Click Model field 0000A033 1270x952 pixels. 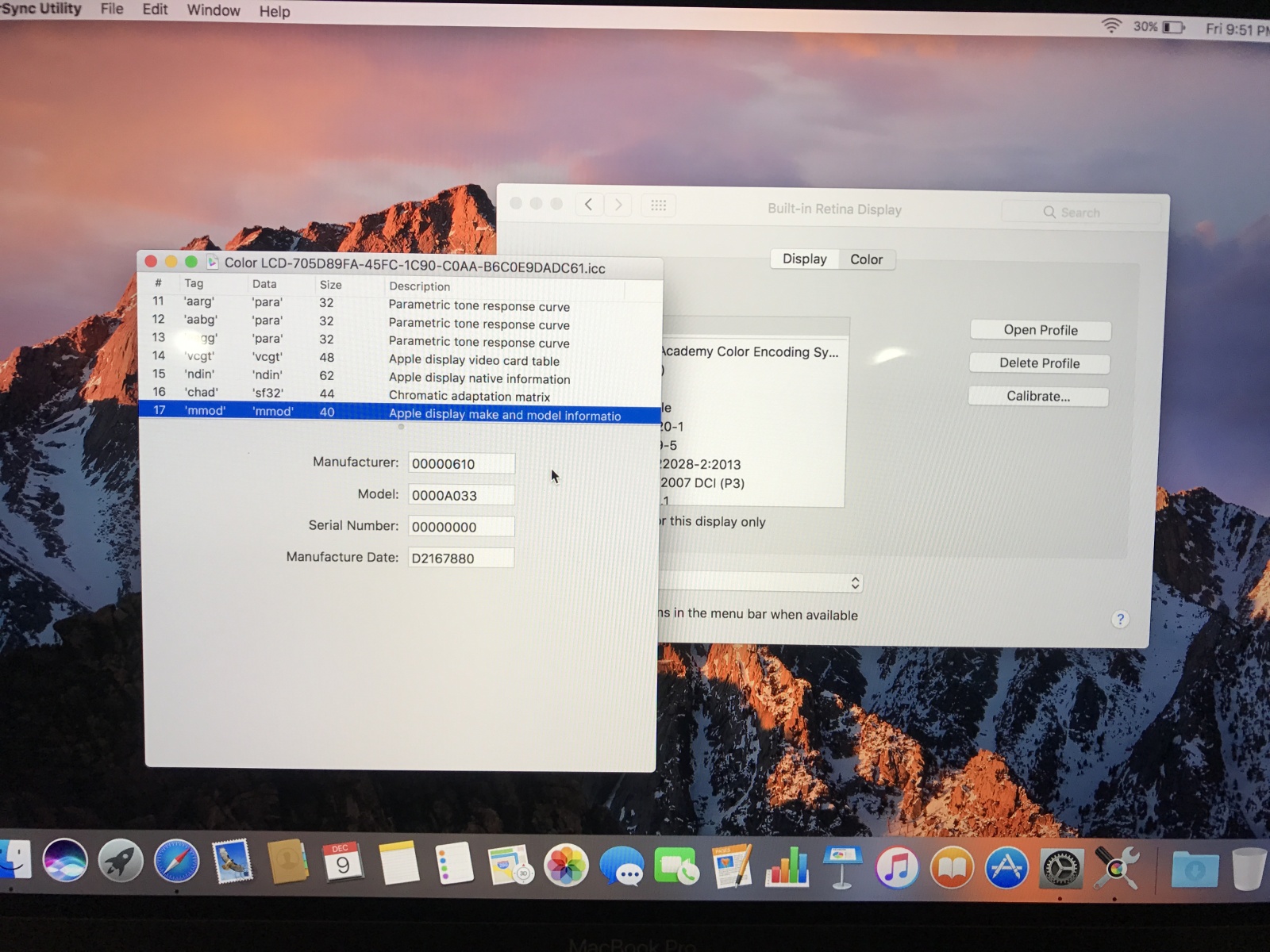[461, 495]
